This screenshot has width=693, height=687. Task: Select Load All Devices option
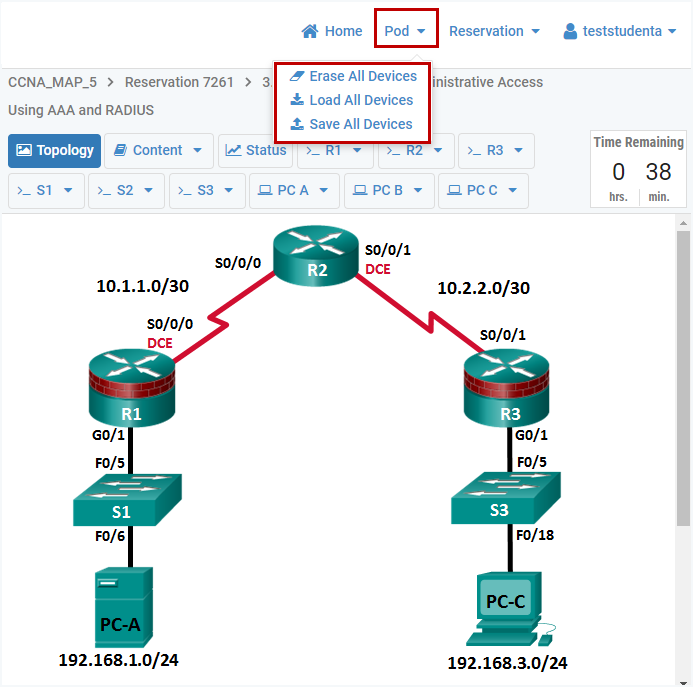351,100
